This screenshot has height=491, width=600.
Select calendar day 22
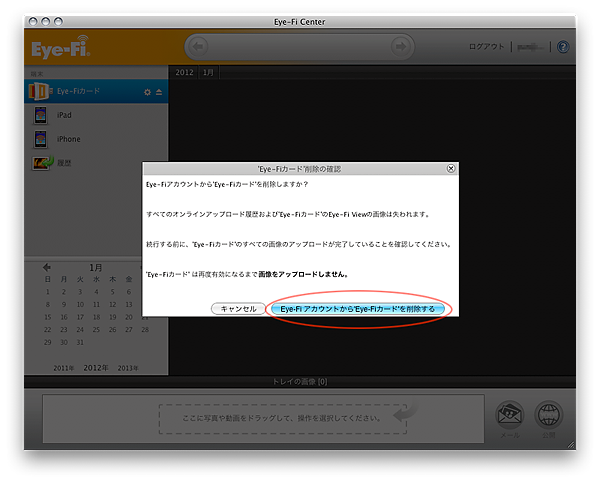[x=47, y=330]
